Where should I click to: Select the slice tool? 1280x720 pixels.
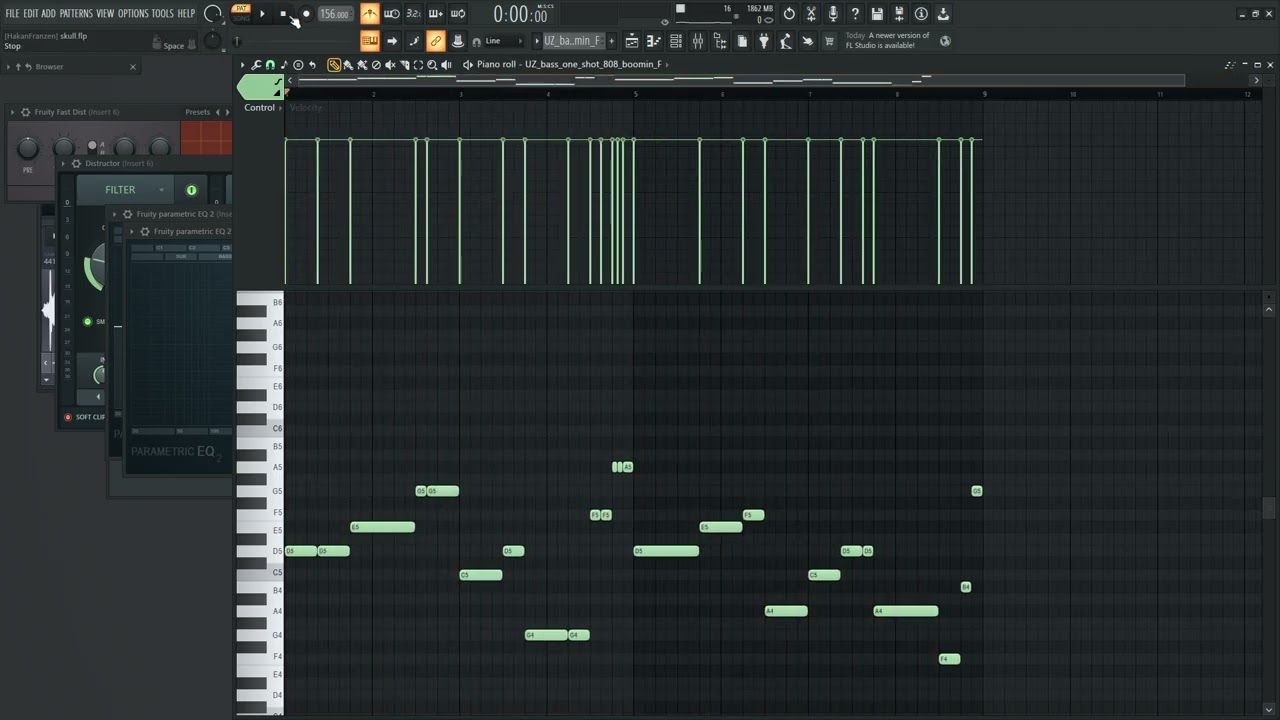[x=404, y=65]
